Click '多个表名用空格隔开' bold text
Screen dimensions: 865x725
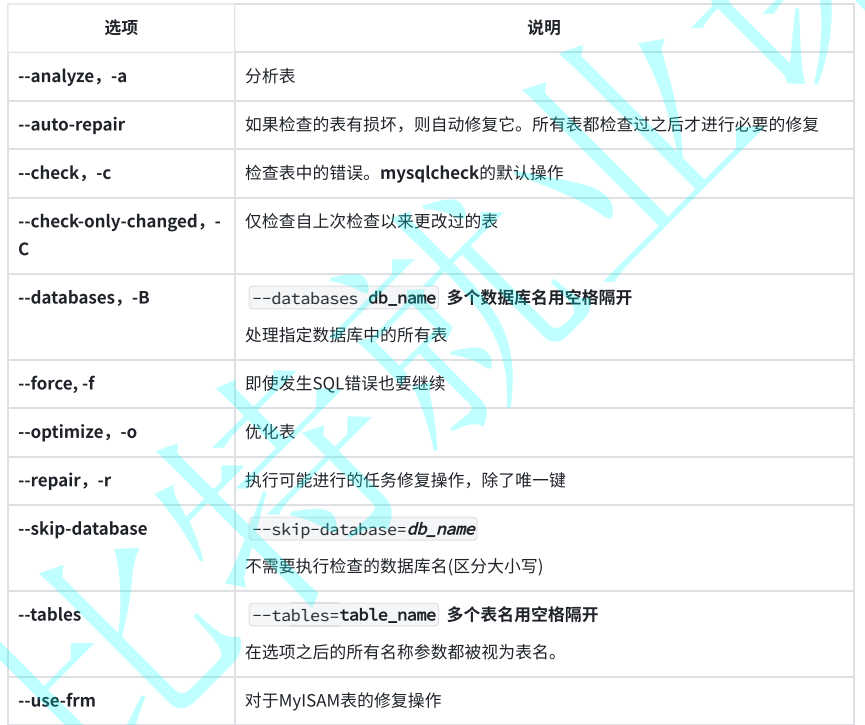tap(522, 615)
